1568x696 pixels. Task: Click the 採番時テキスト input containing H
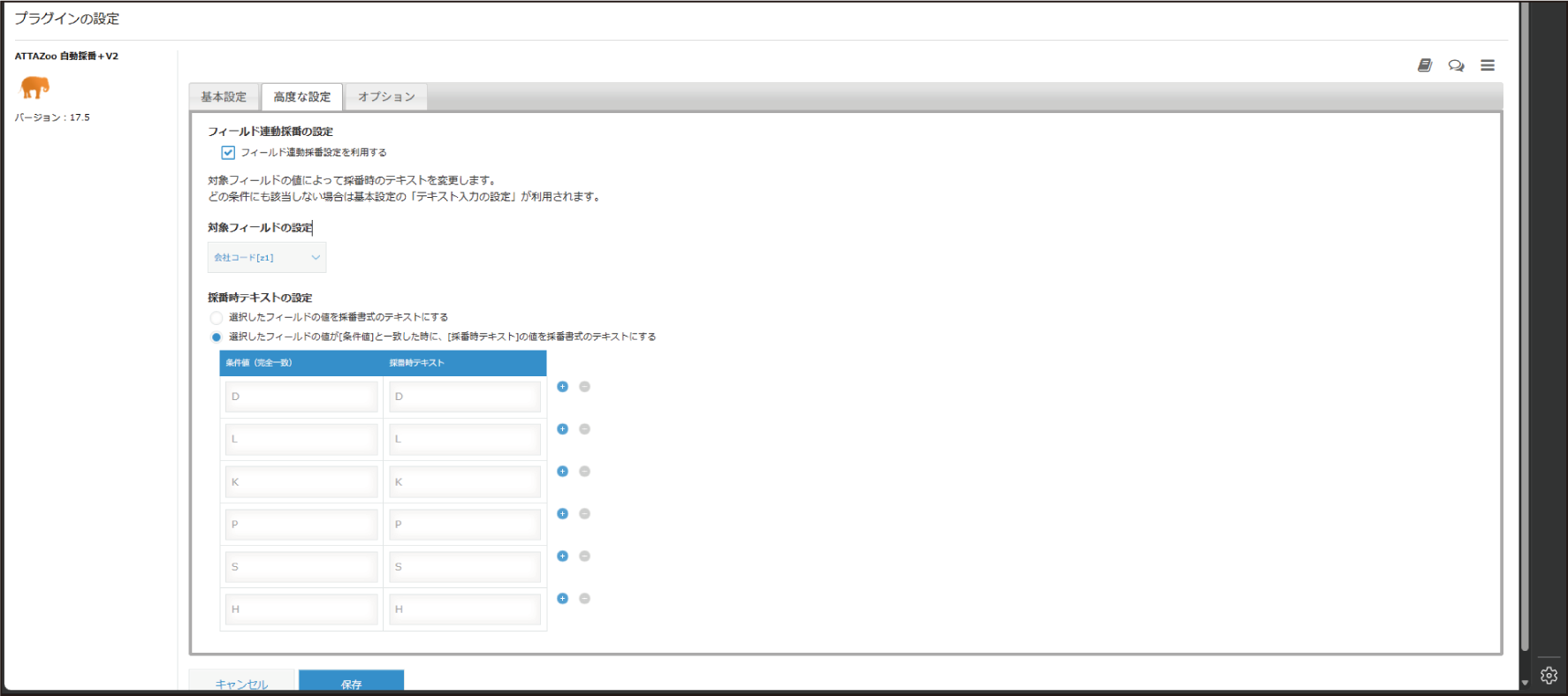tap(465, 609)
